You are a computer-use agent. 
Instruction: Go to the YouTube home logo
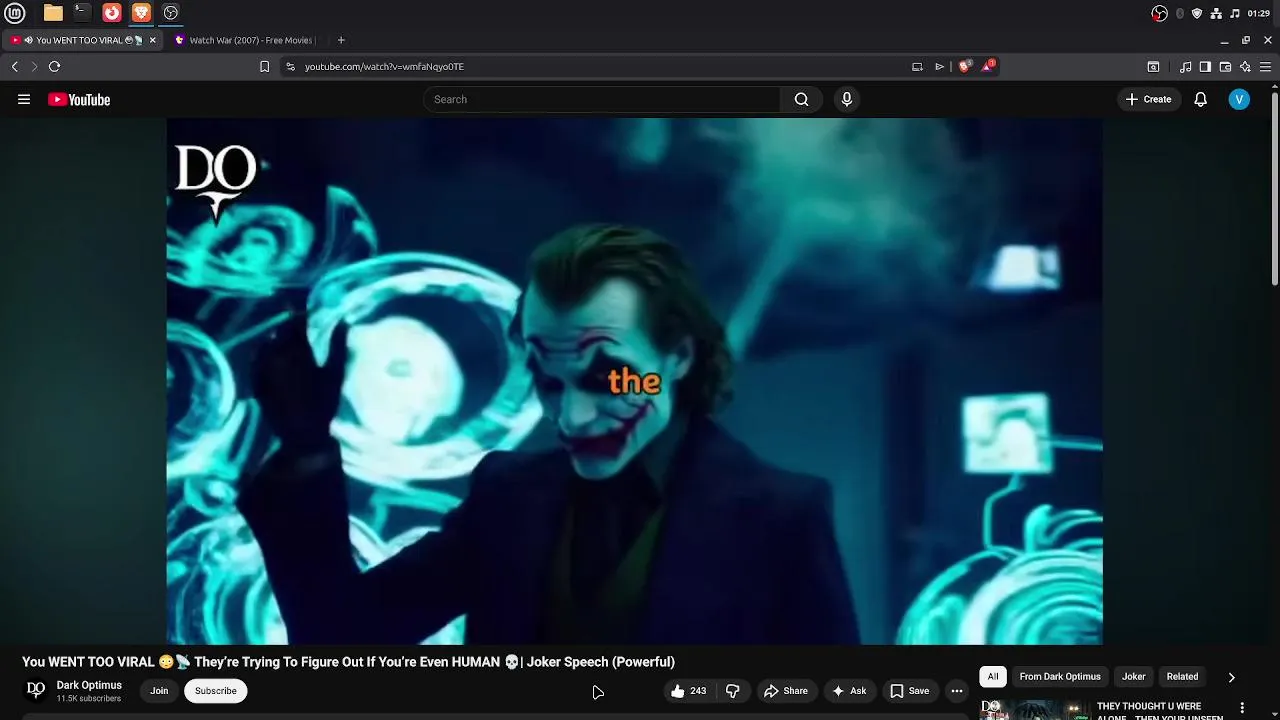point(79,99)
